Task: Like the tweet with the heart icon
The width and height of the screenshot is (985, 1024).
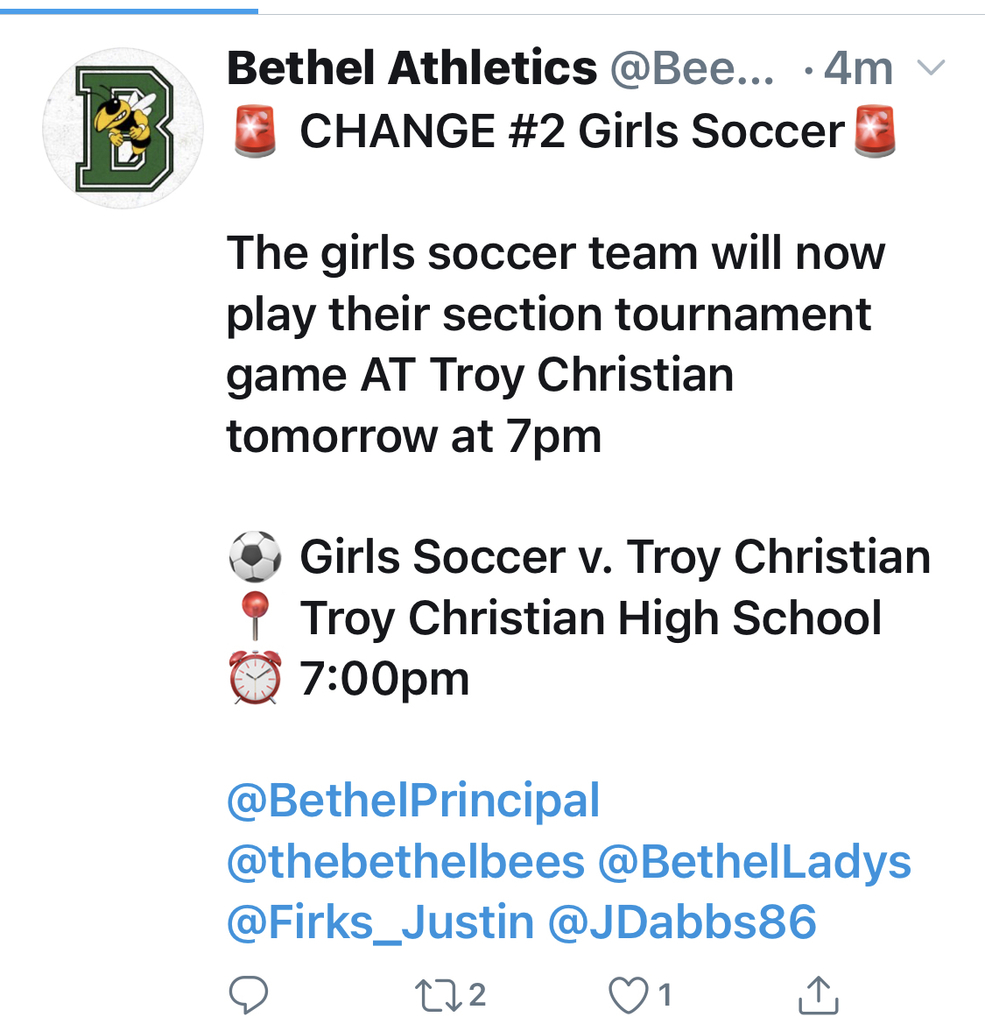Action: (628, 995)
